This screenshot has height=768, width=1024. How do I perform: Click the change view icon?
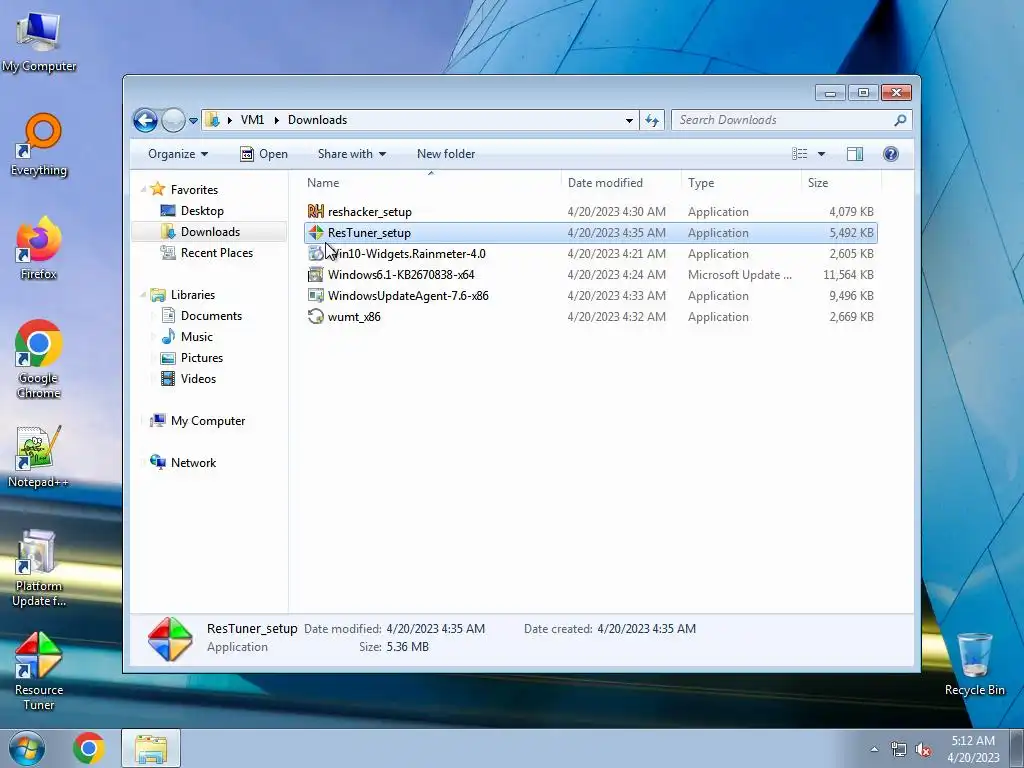click(800, 154)
